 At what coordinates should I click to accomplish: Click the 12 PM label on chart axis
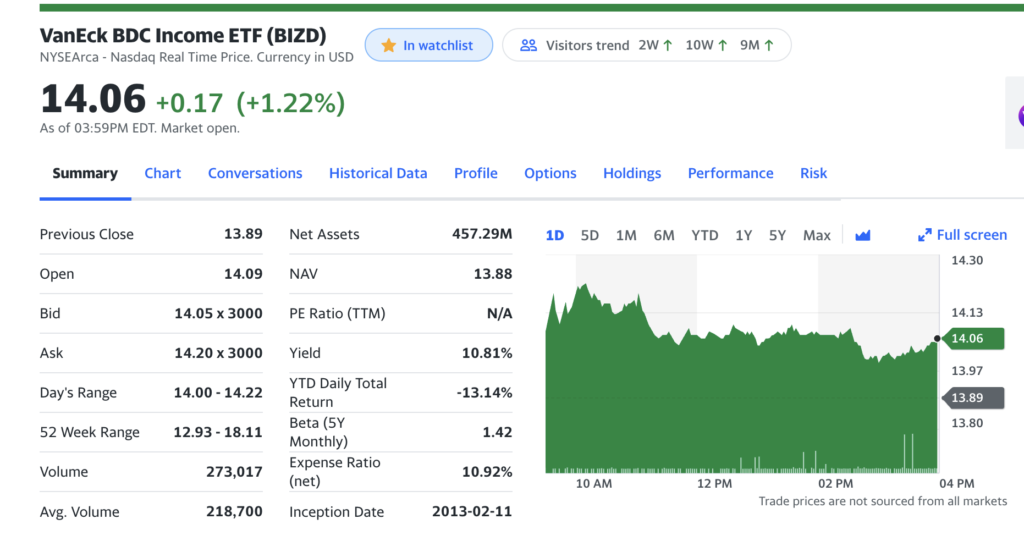point(714,484)
